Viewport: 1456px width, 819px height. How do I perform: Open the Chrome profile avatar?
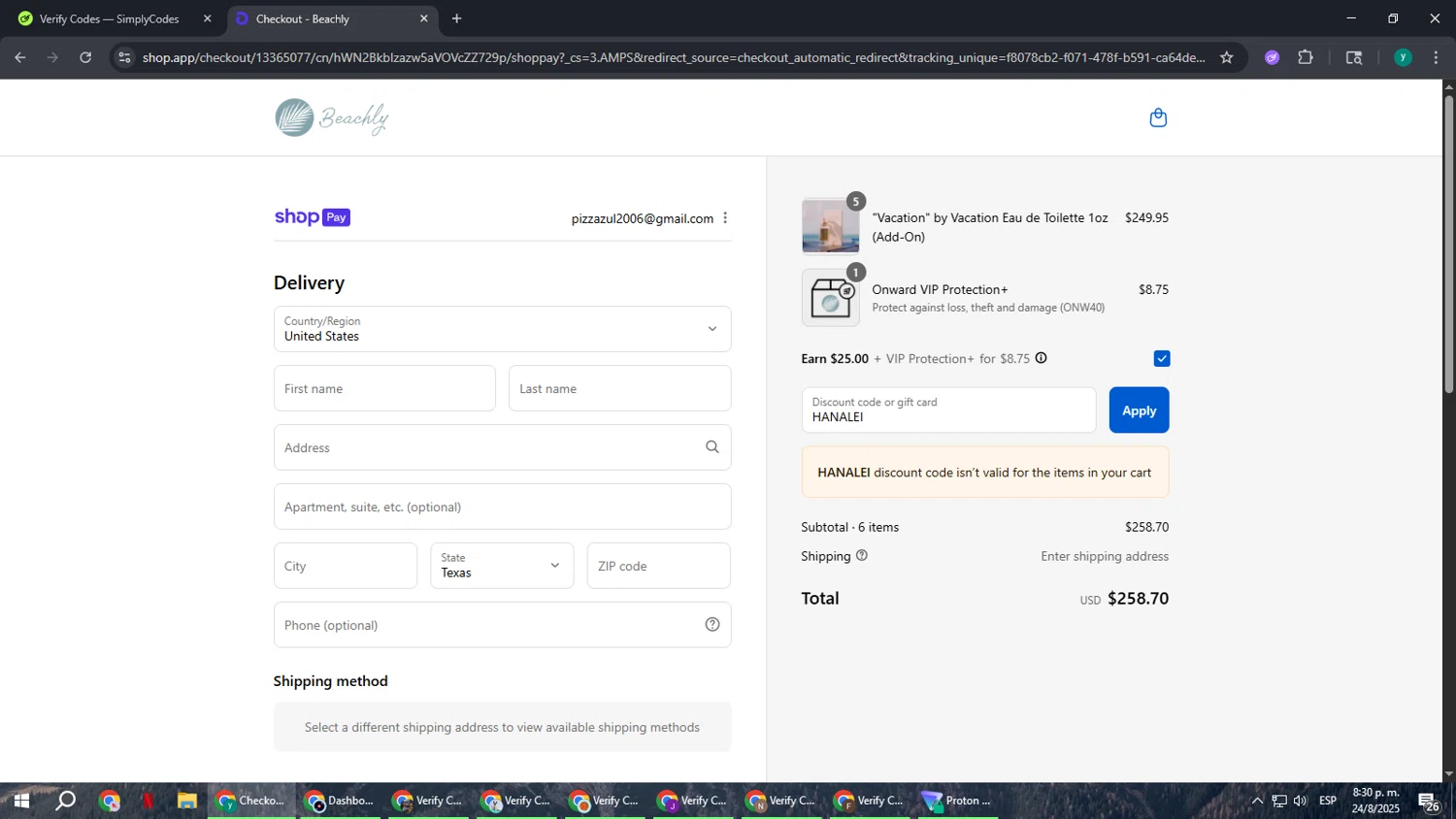coord(1403,57)
